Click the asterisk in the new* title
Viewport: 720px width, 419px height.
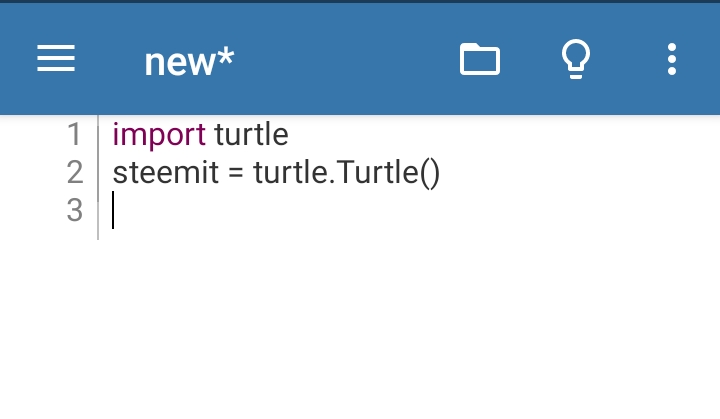[x=225, y=56]
